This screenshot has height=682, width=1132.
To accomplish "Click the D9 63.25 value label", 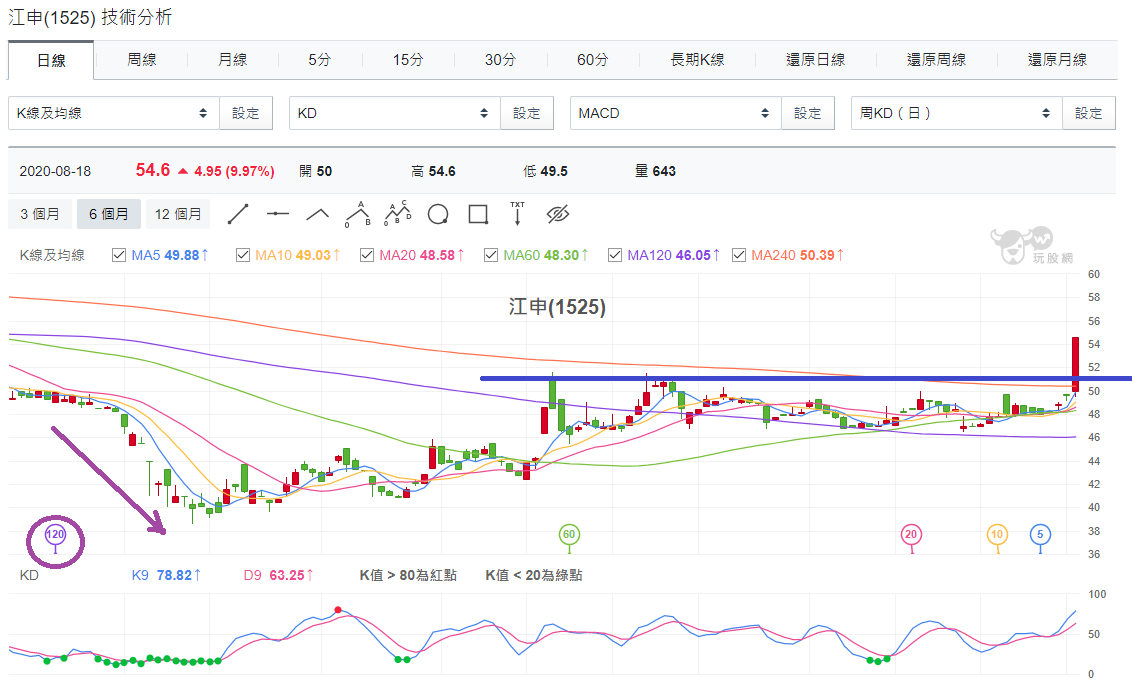I will (279, 575).
